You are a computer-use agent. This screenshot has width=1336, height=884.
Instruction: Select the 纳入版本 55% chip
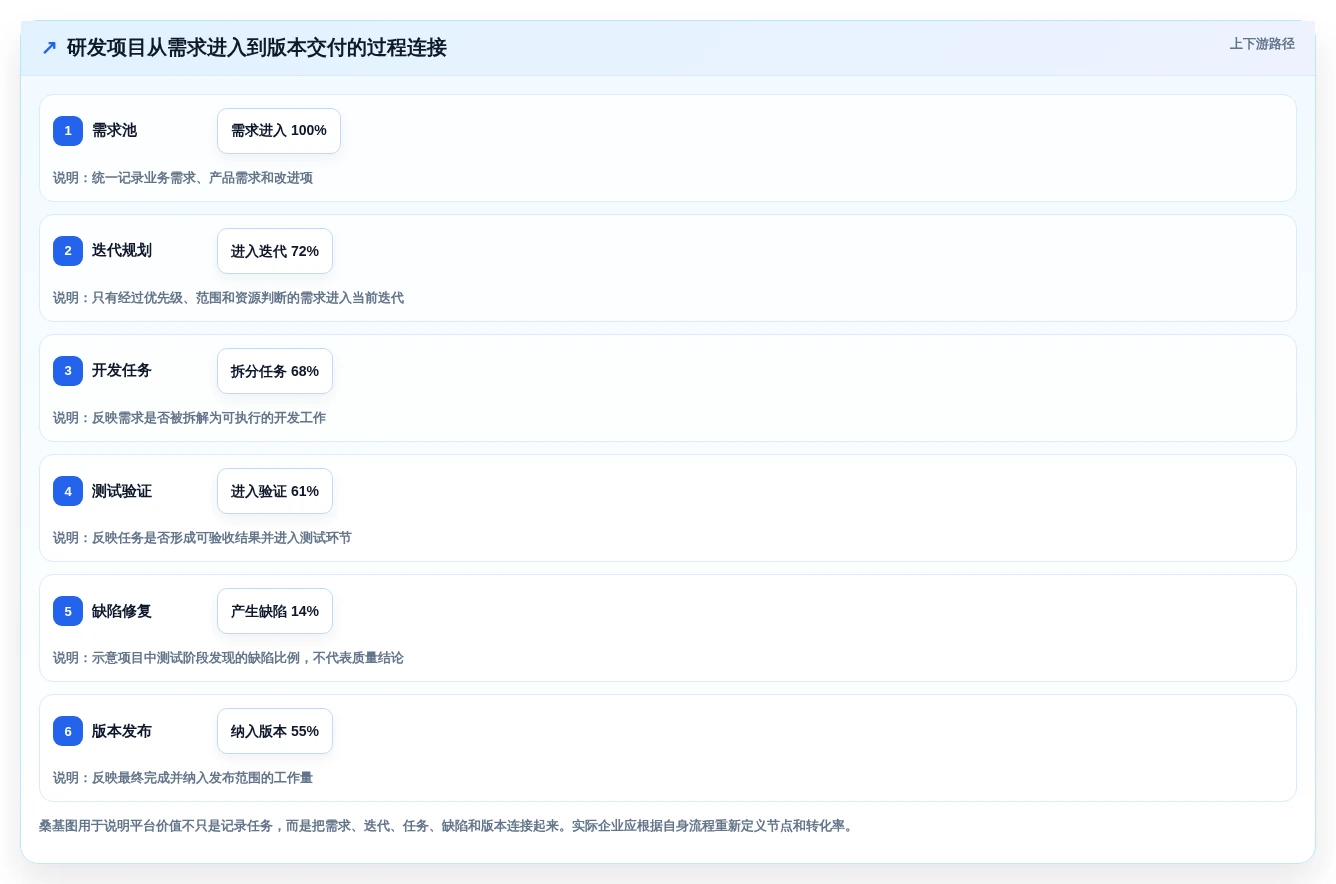click(x=275, y=731)
